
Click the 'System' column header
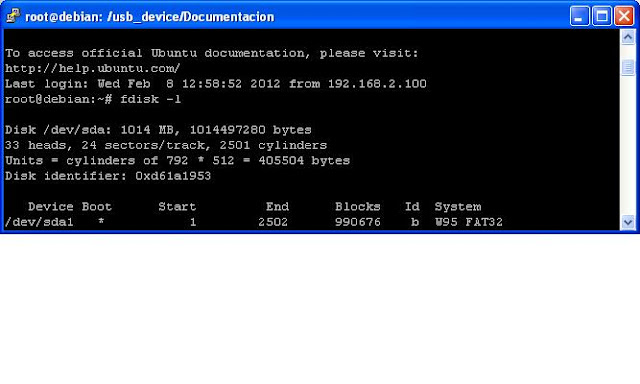coord(458,207)
